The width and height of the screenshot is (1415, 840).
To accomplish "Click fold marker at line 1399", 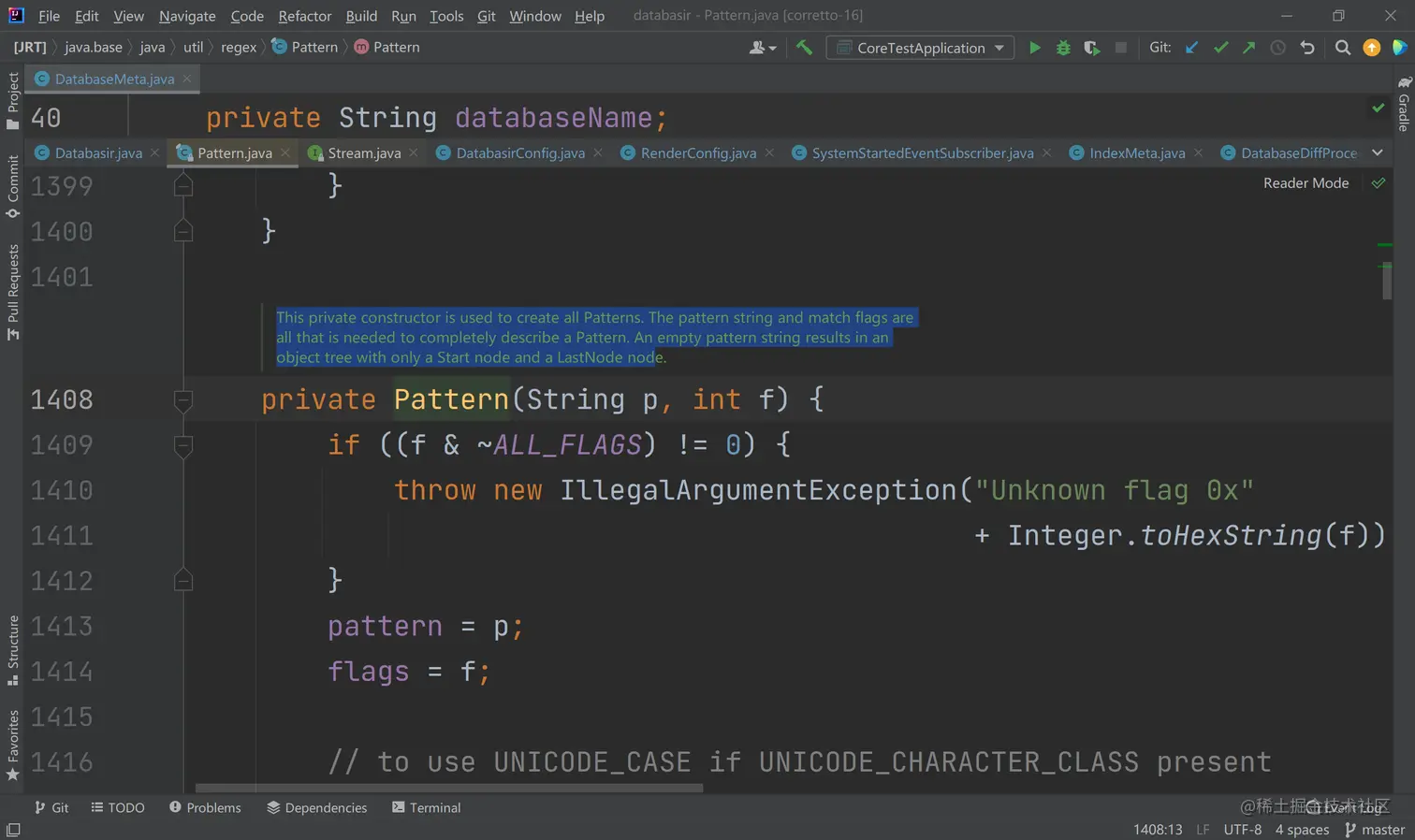I will 183,186.
